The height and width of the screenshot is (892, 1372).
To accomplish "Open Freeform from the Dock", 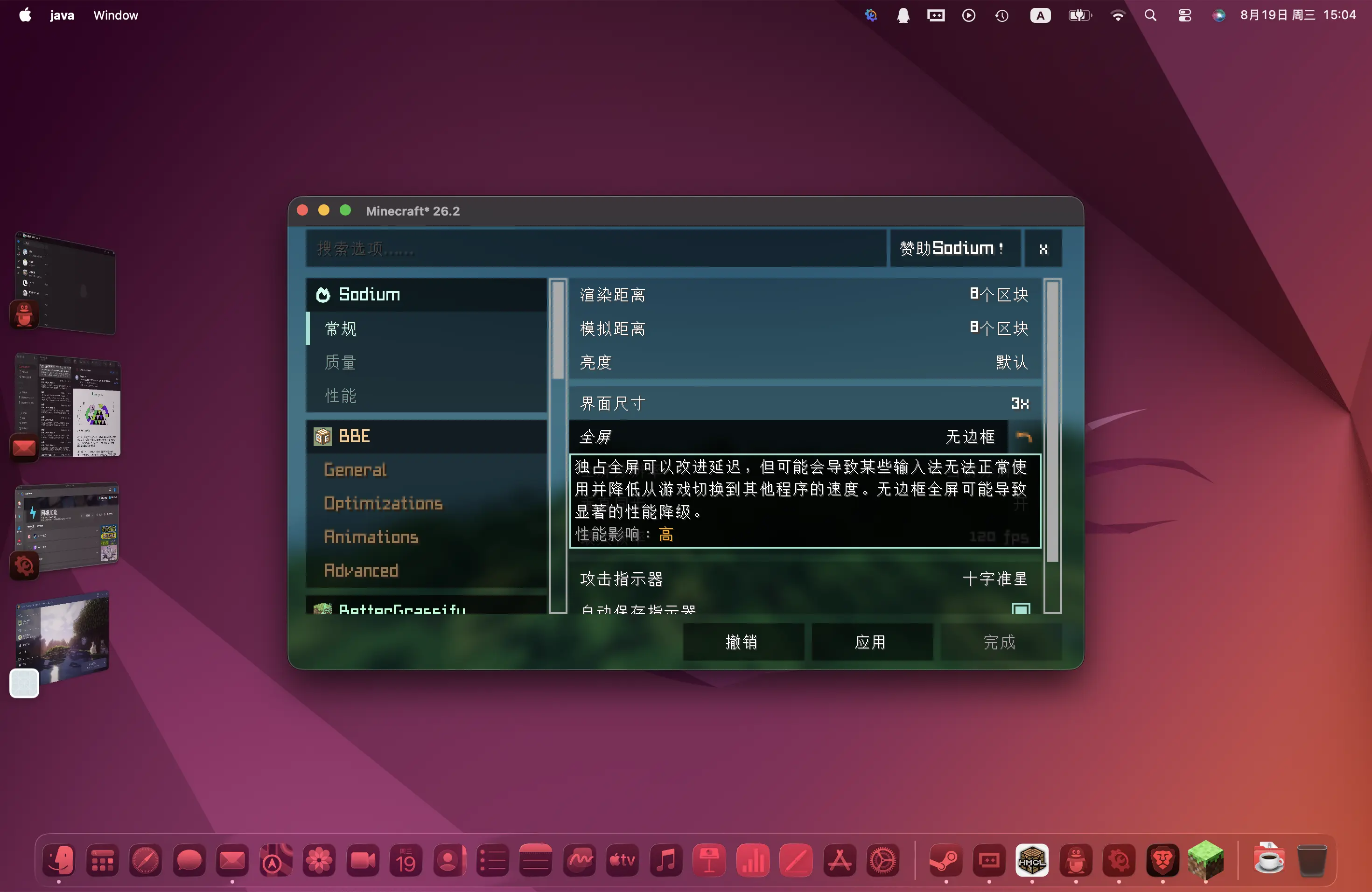I will point(579,860).
